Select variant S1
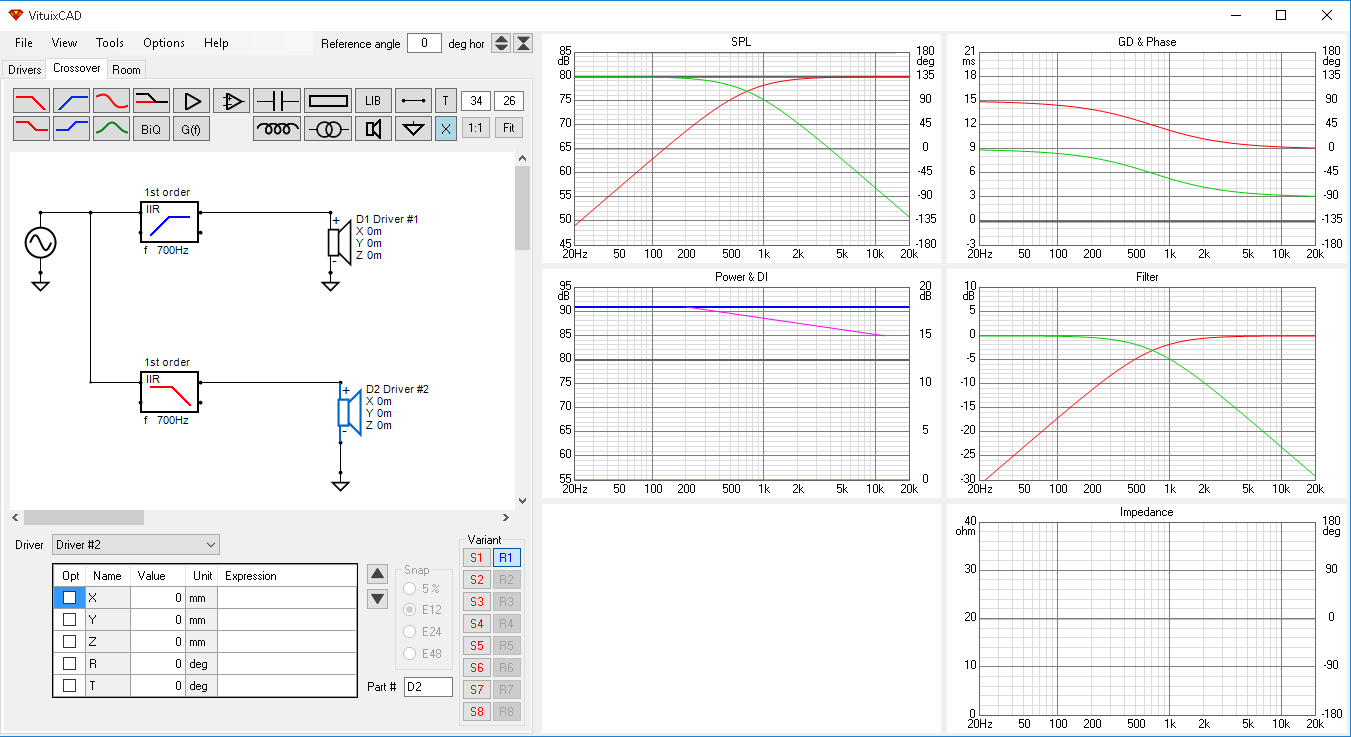Viewport: 1351px width, 737px height. pos(476,558)
